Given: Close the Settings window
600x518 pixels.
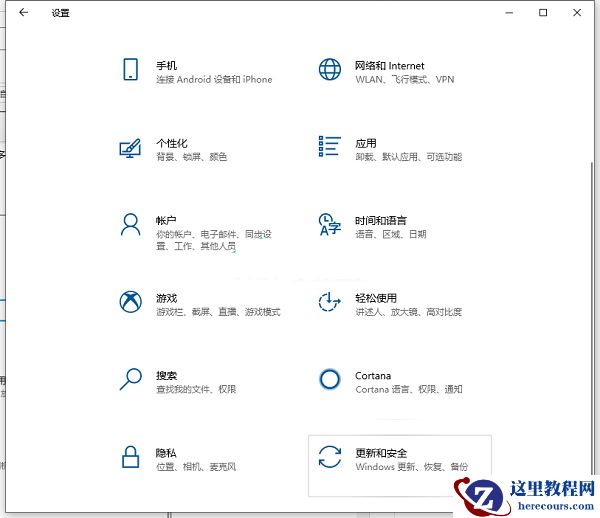Looking at the screenshot, I should (x=577, y=13).
